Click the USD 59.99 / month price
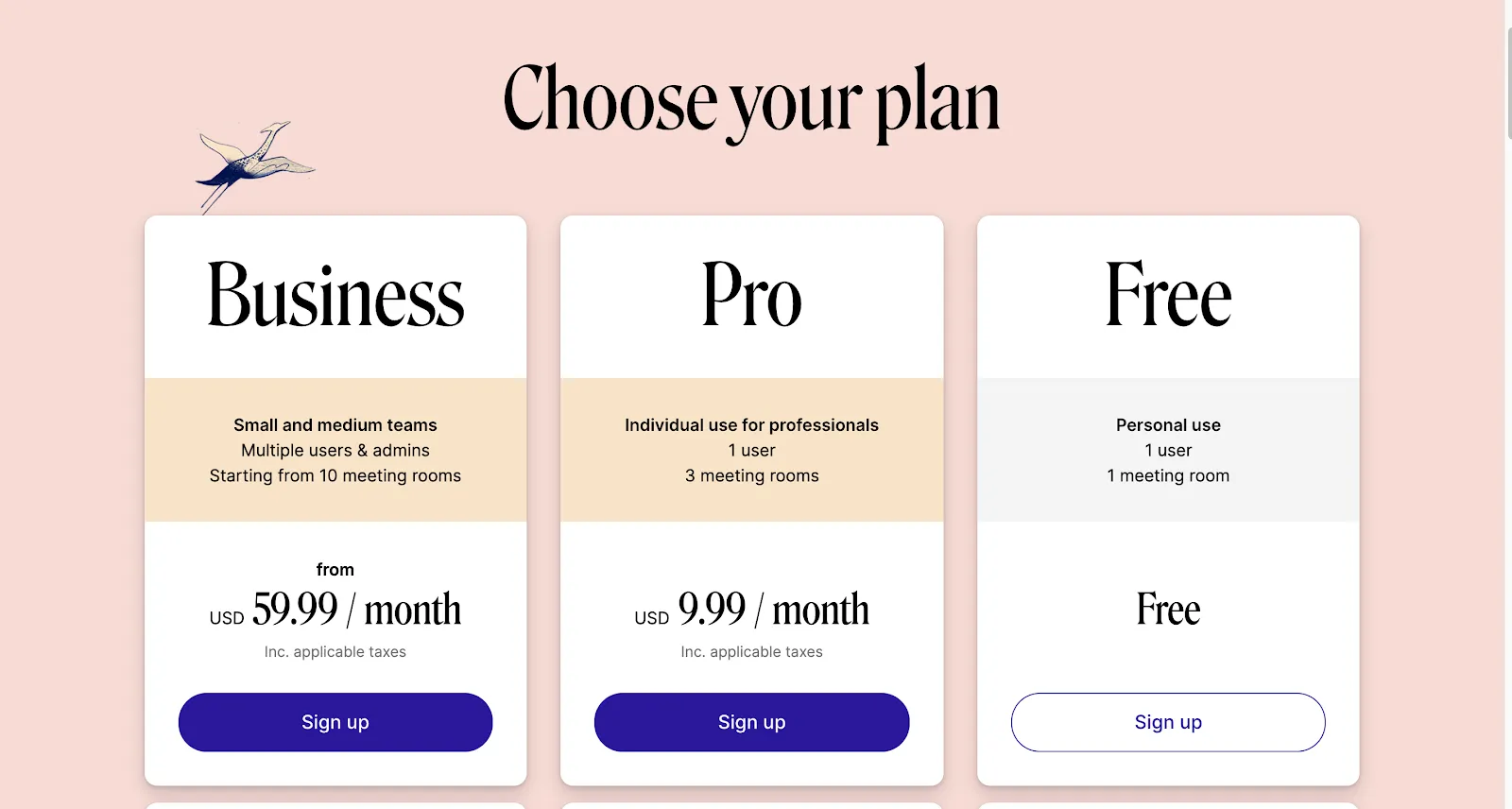This screenshot has height=809, width=1512. (335, 610)
